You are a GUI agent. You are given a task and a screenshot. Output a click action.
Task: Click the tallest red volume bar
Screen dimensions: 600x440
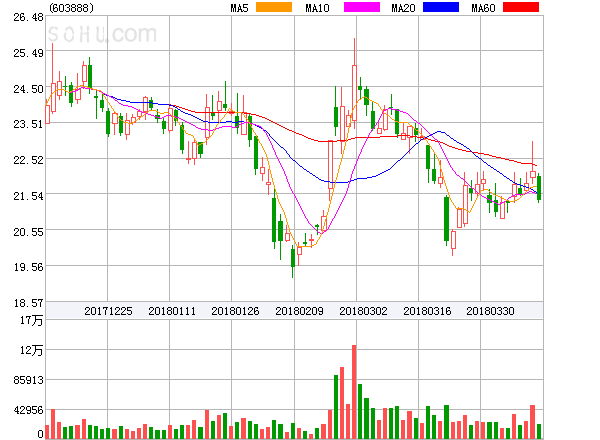[x=354, y=392]
